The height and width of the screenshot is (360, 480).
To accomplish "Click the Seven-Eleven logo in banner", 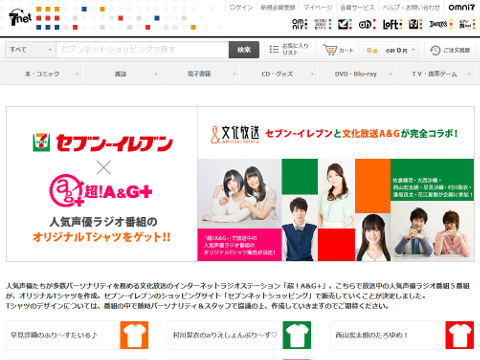I will coord(102,143).
